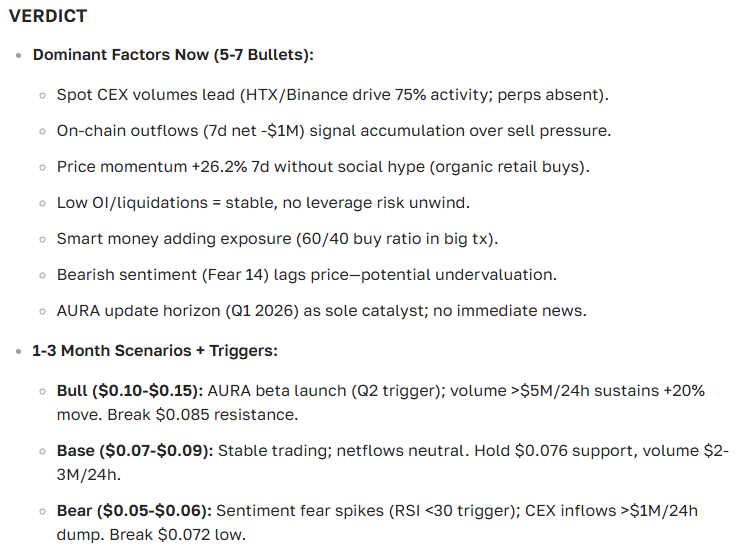Select the 'On-chain outflows' bullet text
This screenshot has height=554, width=736.
pyautogui.click(x=333, y=131)
